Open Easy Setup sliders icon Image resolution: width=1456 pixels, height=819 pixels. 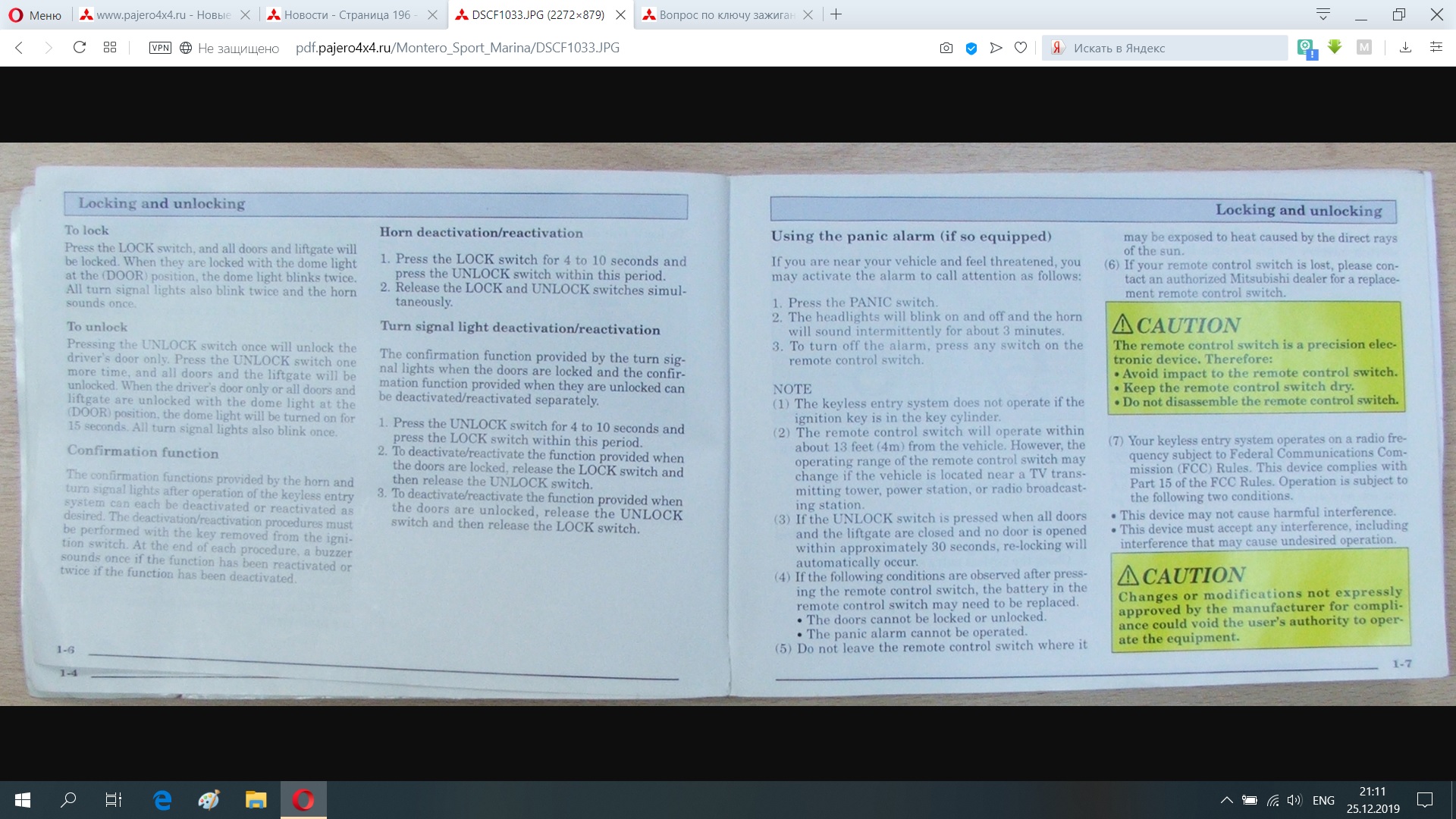click(1436, 48)
